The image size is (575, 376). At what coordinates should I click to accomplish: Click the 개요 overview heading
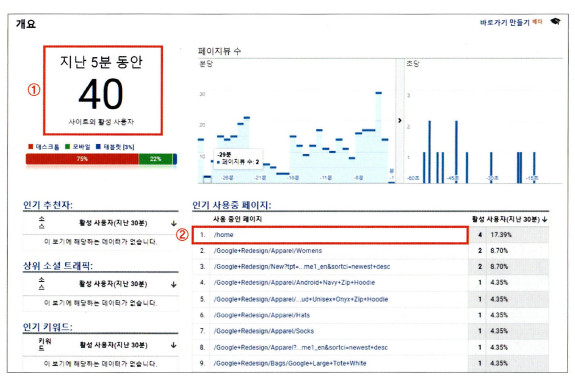[x=26, y=24]
